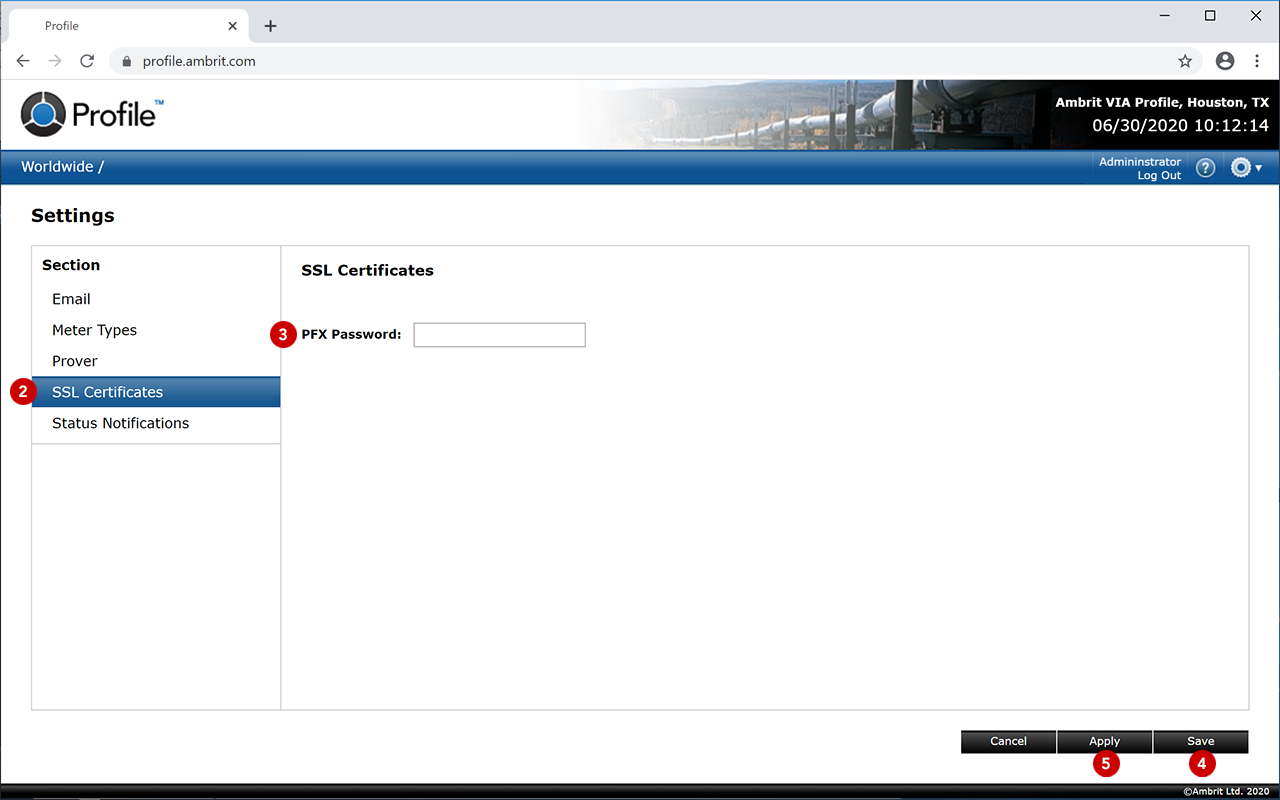
Task: Click the Admininstrator username text
Action: (x=1140, y=162)
